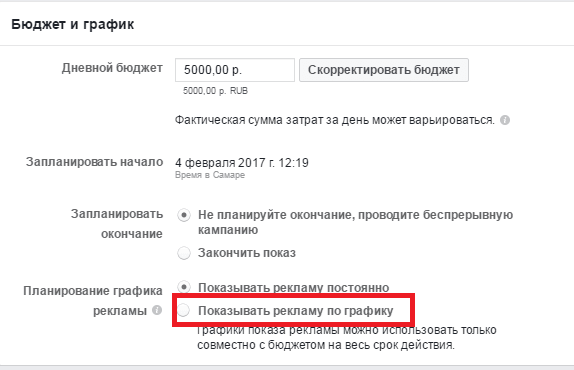574x370 pixels.
Task: Click the 'Запланировать начало' label
Action: click(94, 162)
